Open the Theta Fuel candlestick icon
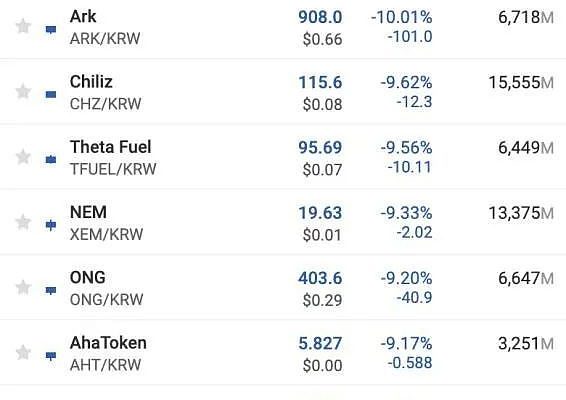566x400 pixels. 51,159
